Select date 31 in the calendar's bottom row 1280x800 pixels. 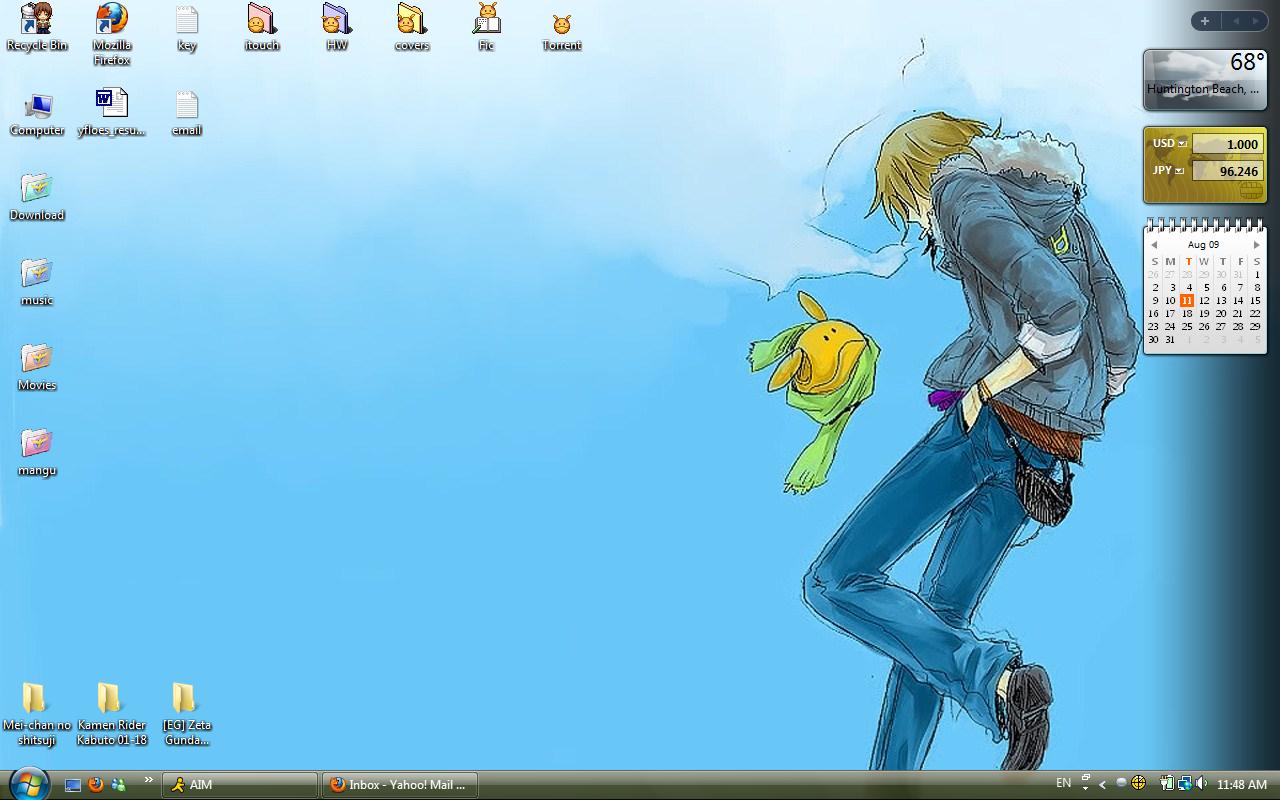coord(1170,339)
